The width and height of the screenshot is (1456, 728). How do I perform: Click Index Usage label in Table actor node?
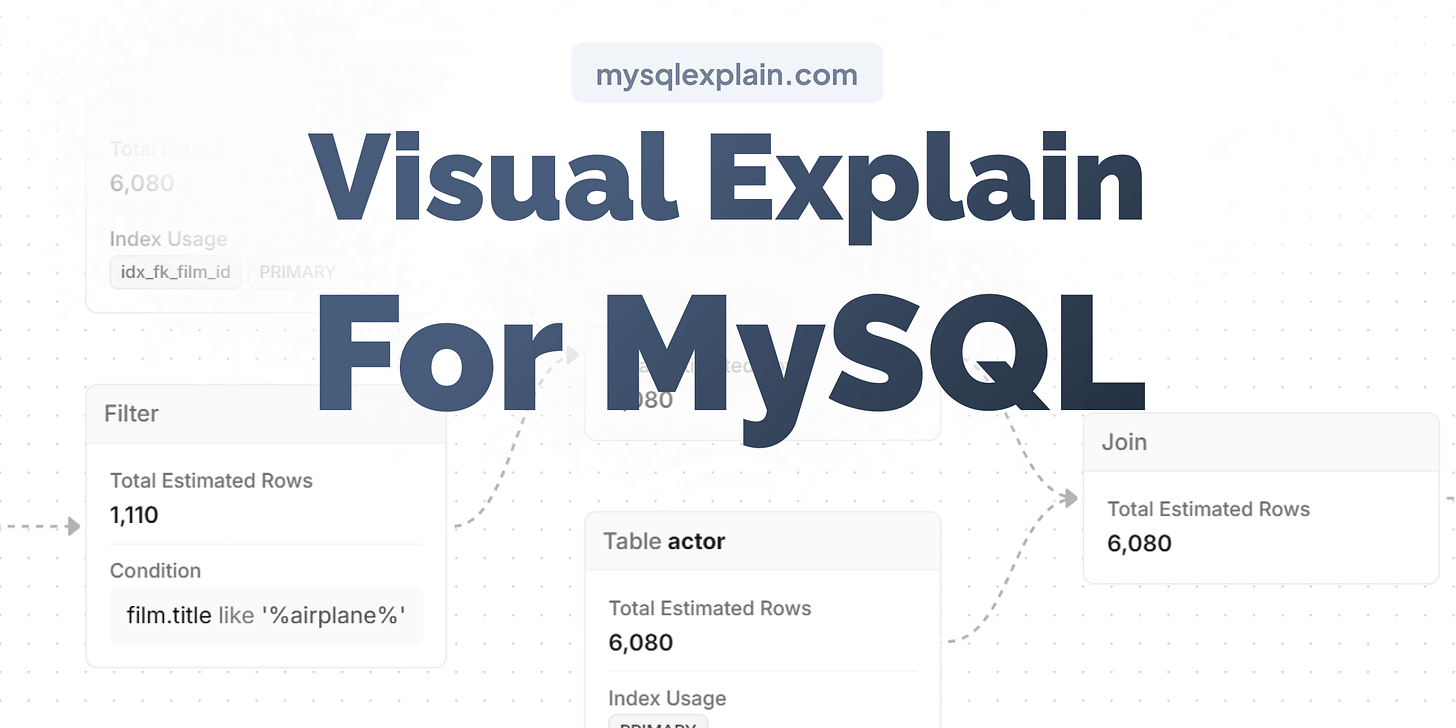[667, 698]
